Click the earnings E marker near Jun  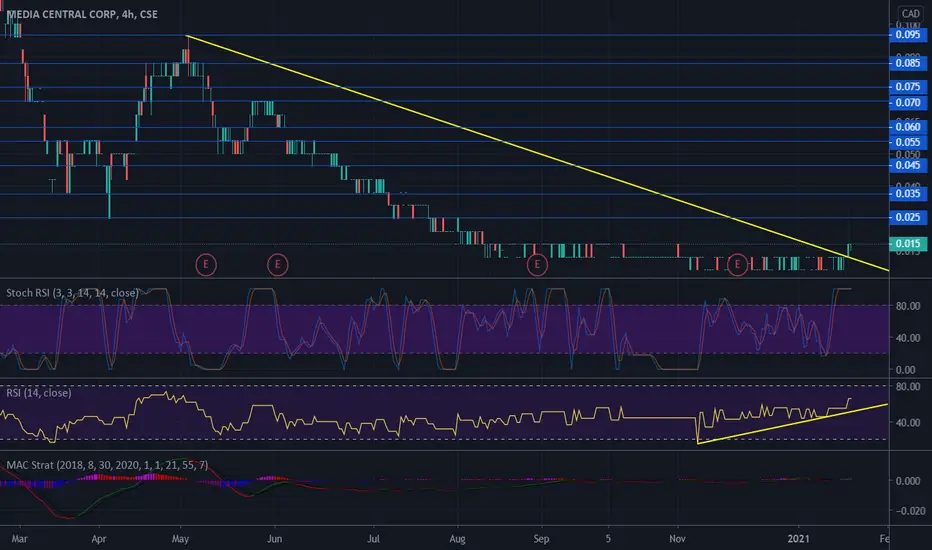click(x=278, y=265)
